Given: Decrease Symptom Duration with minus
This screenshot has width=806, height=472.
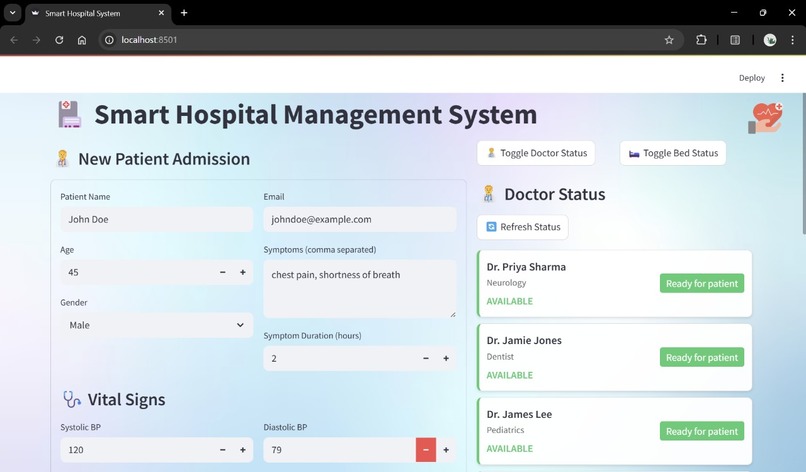Looking at the screenshot, I should coord(426,358).
